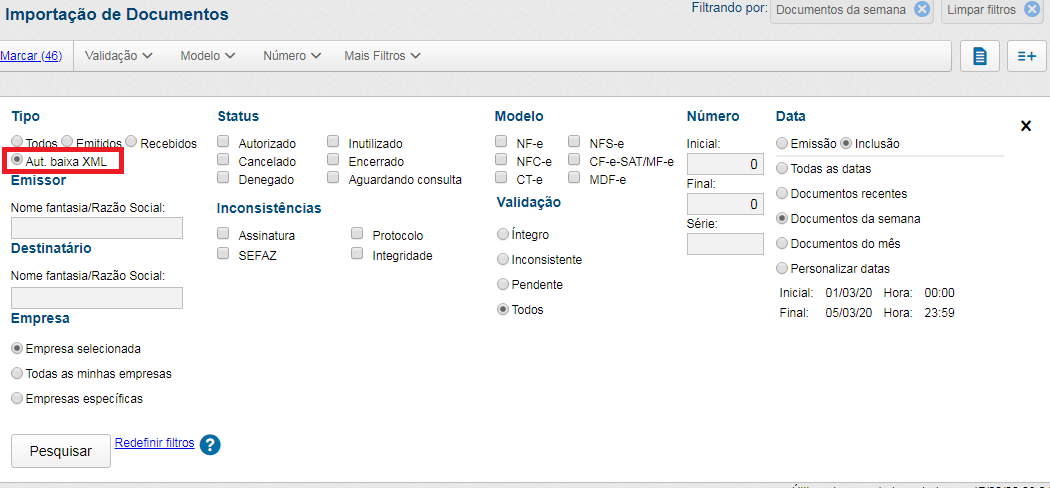Image resolution: width=1050 pixels, height=488 pixels.
Task: Click the X on 'Limpar filtros'
Action: [x=1031, y=10]
